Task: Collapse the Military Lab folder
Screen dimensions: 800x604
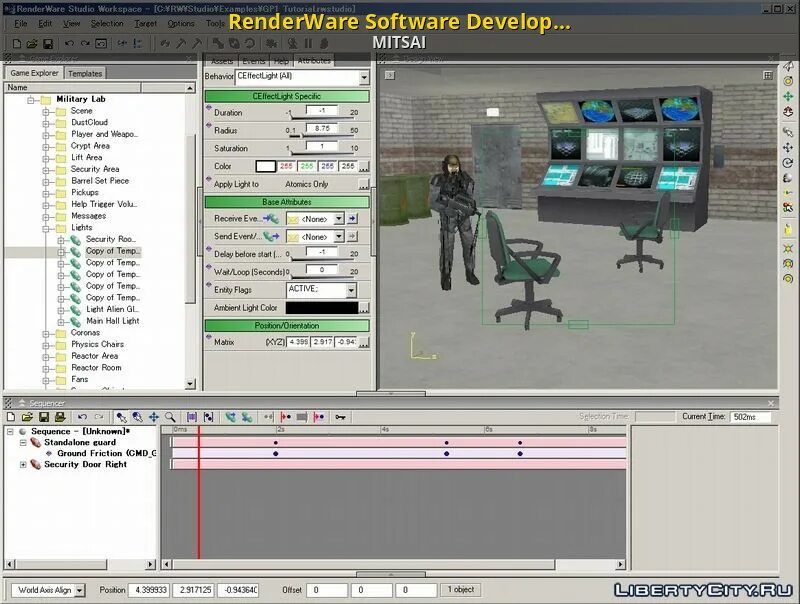Action: click(x=31, y=99)
